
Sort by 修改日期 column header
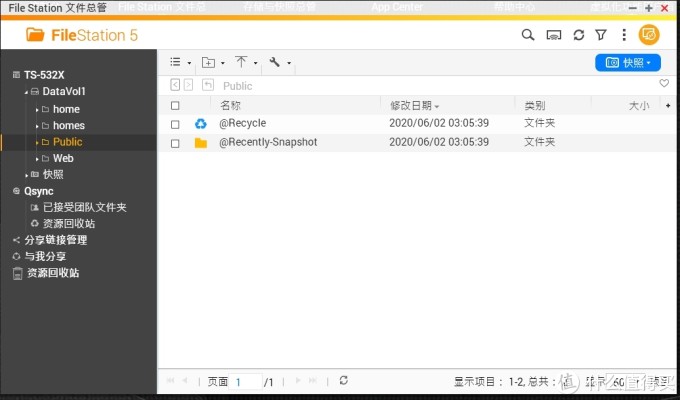point(411,105)
